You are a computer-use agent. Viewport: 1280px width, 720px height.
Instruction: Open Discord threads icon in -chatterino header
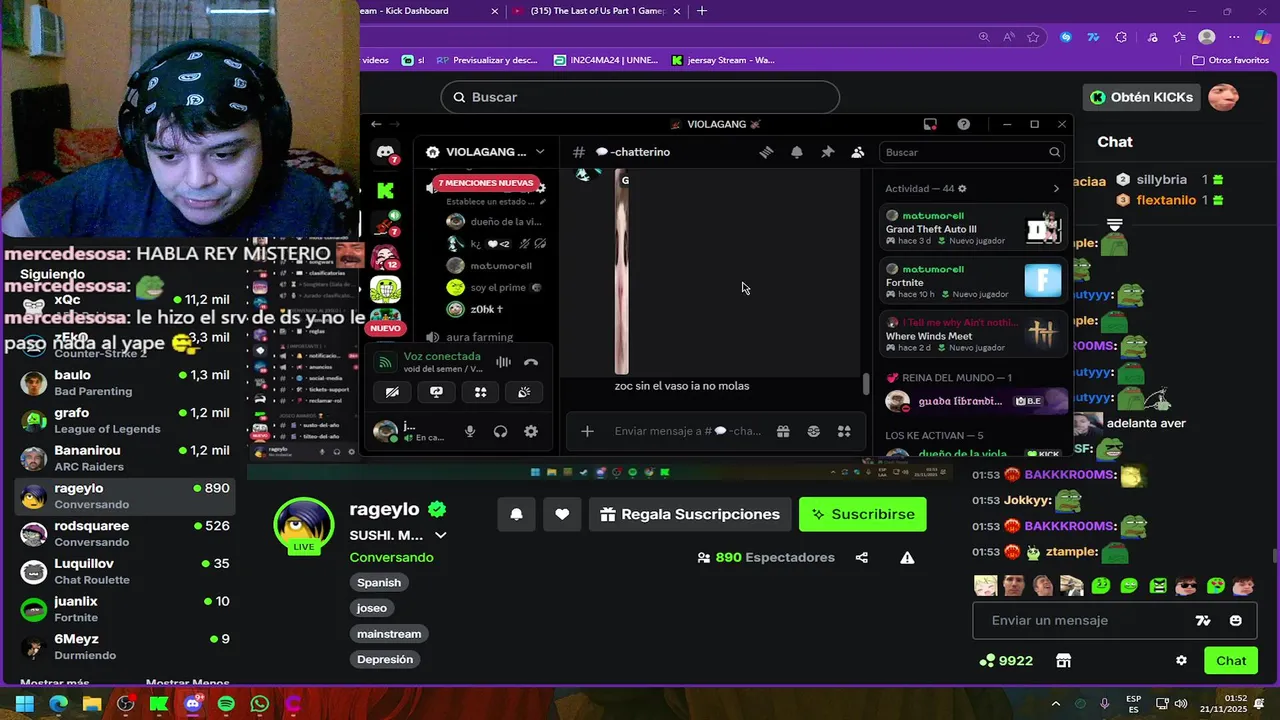pos(766,152)
